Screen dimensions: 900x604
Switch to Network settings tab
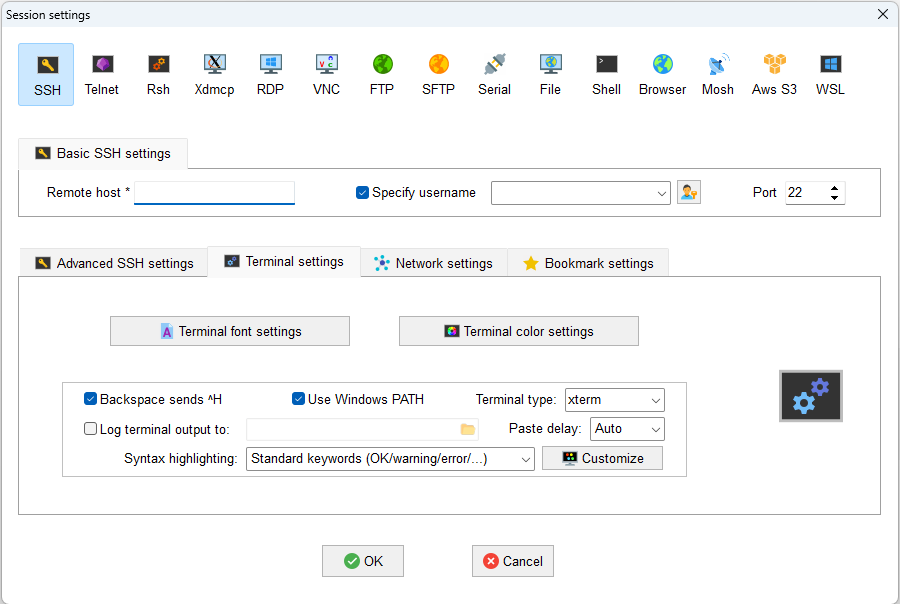pyautogui.click(x=434, y=263)
